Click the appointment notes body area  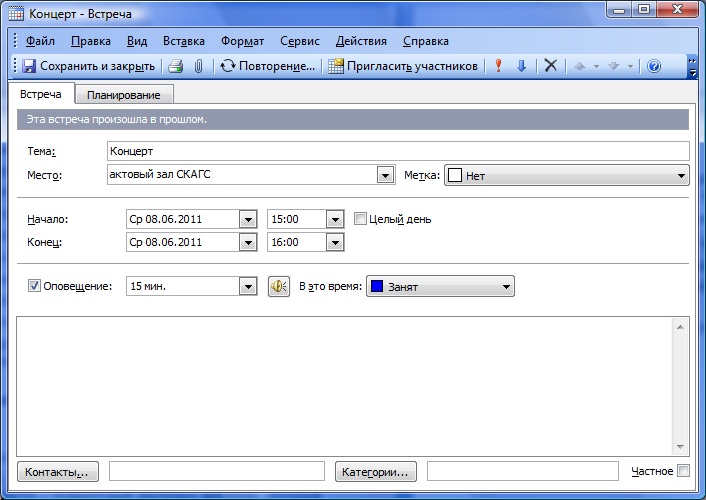click(344, 386)
